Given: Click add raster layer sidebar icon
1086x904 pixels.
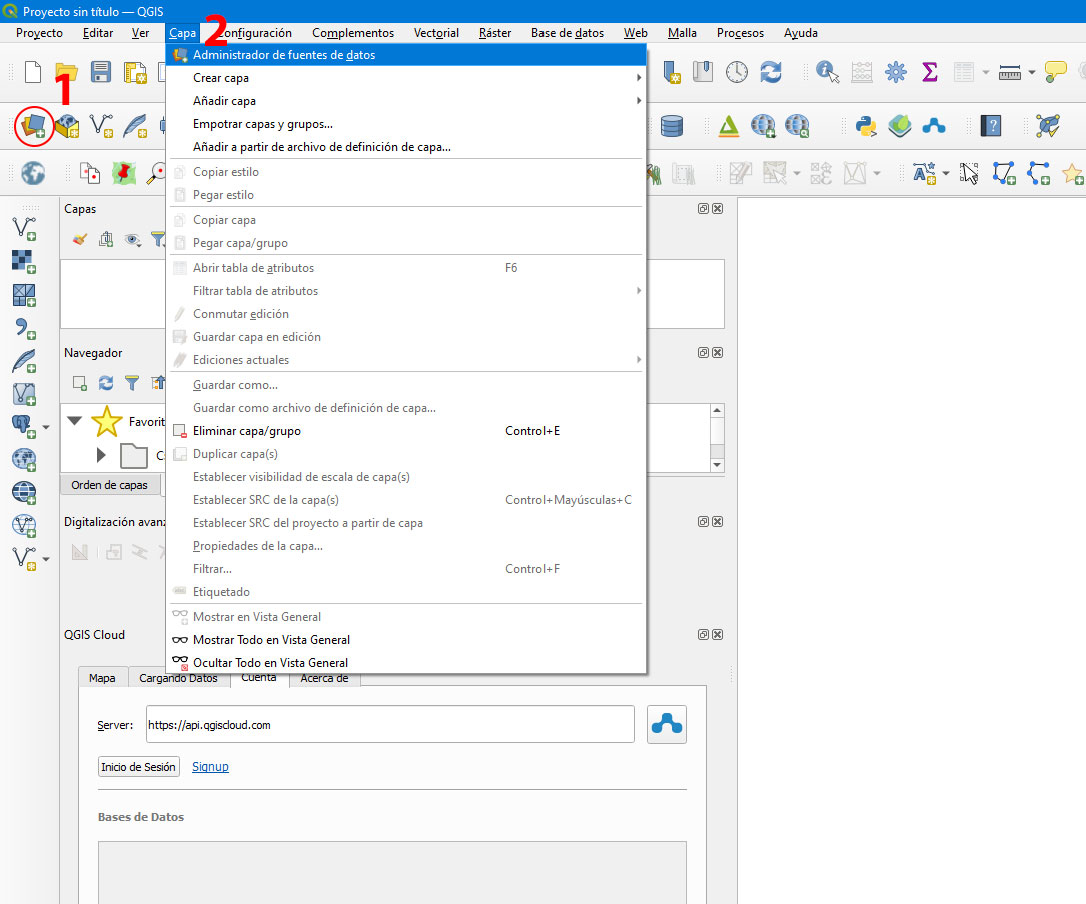Looking at the screenshot, I should 24,261.
